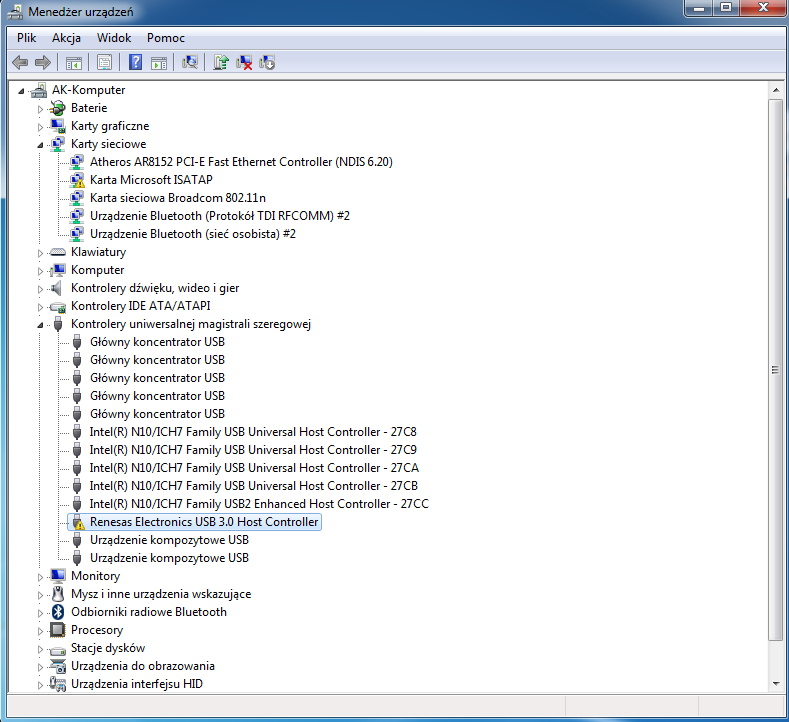The width and height of the screenshot is (789, 722).
Task: Expand the Komputer category
Action: pos(40,271)
